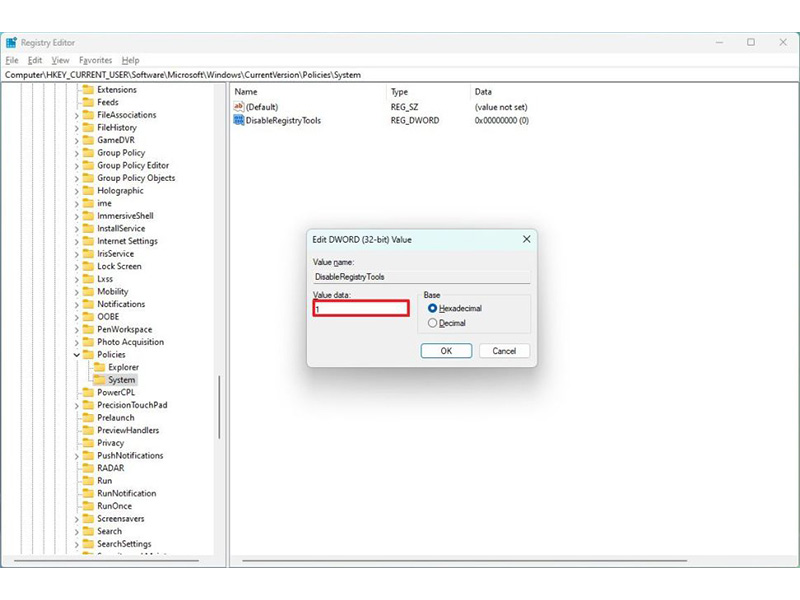Click the RADAR folder icon
The width and height of the screenshot is (800, 600).
click(x=88, y=468)
